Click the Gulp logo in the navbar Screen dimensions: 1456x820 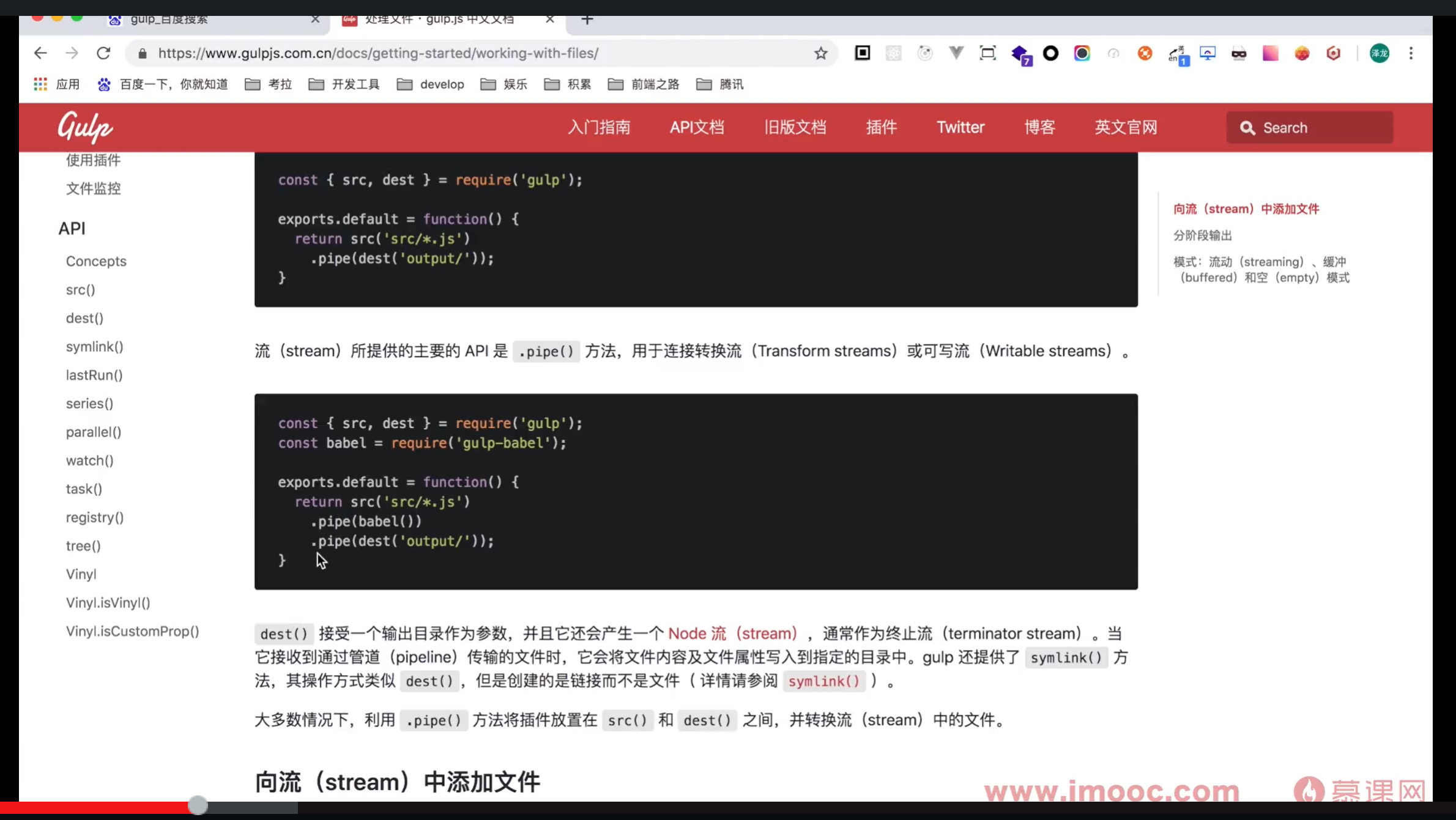[x=84, y=127]
